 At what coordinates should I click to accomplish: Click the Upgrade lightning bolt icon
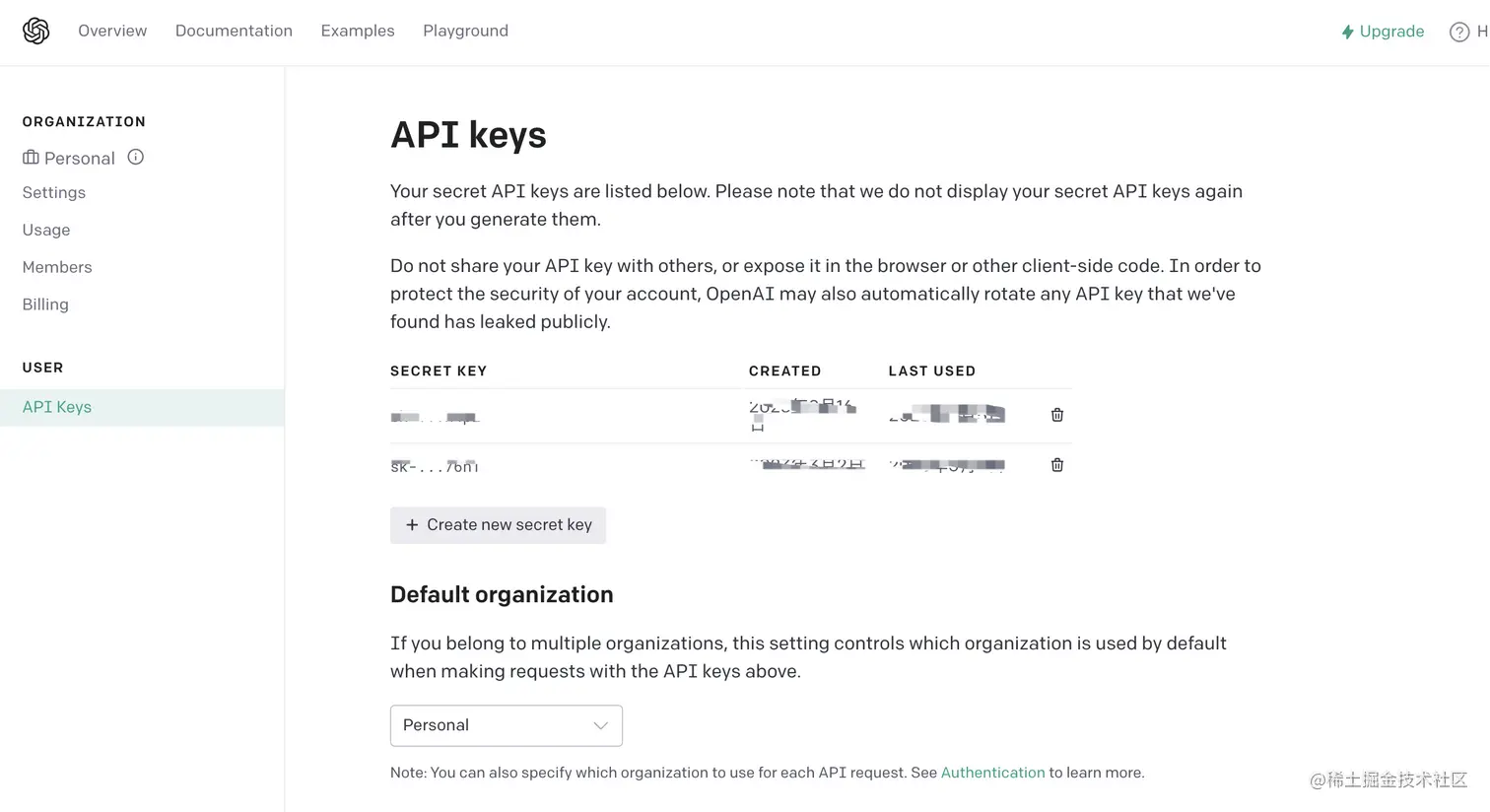tap(1347, 32)
